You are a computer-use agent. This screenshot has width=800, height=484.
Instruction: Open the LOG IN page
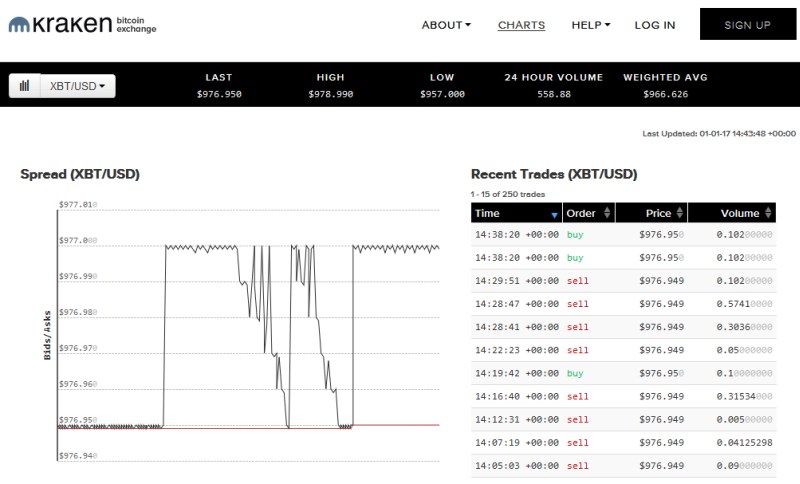pos(654,25)
